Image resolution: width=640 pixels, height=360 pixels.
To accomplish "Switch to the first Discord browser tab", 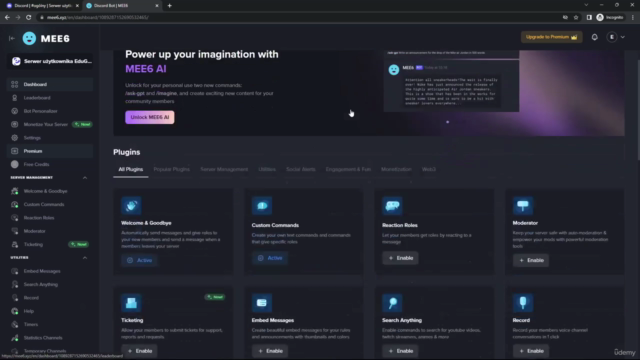I will (x=42, y=6).
